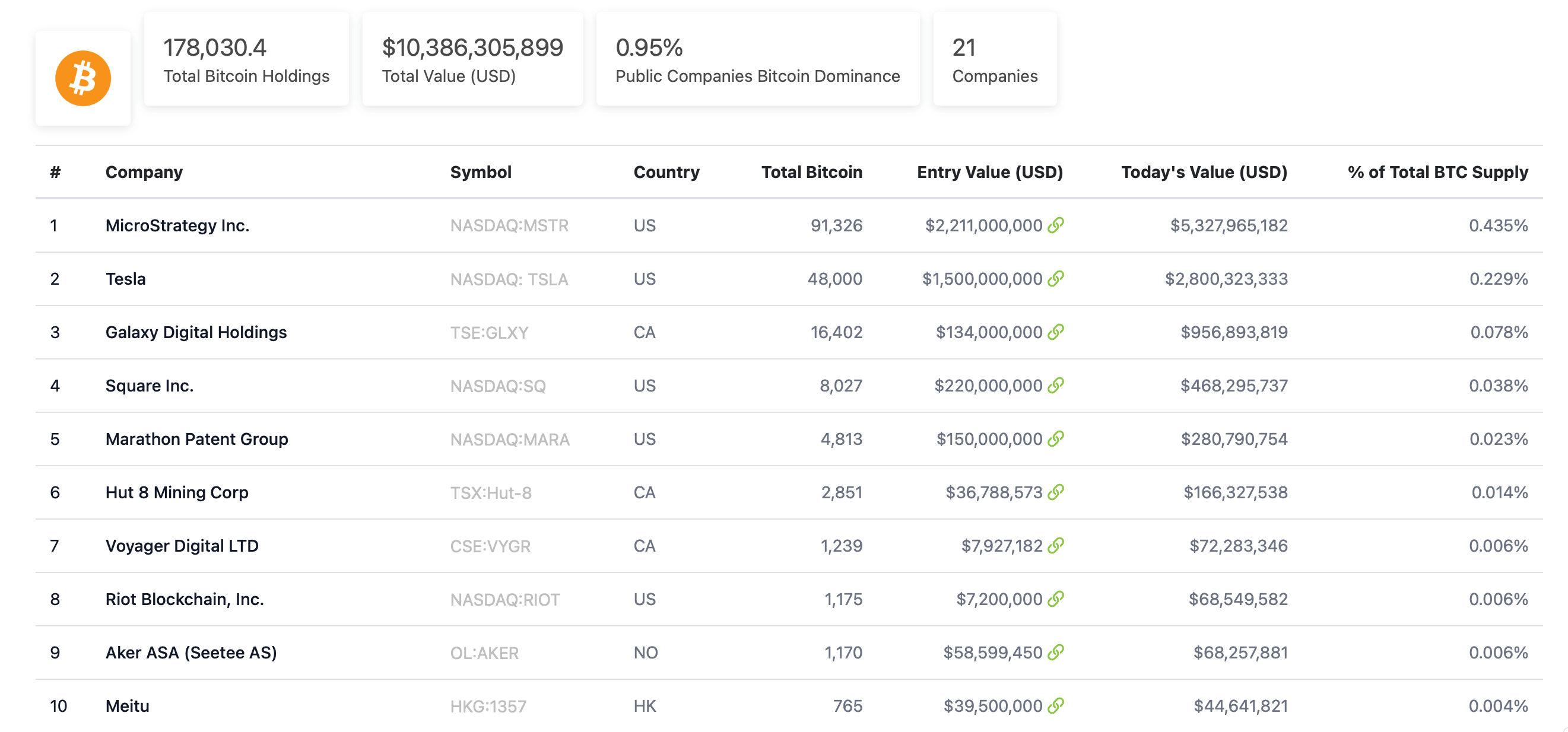Image resolution: width=1568 pixels, height=732 pixels.
Task: Sort by Entry Value (USD) header
Action: (990, 172)
